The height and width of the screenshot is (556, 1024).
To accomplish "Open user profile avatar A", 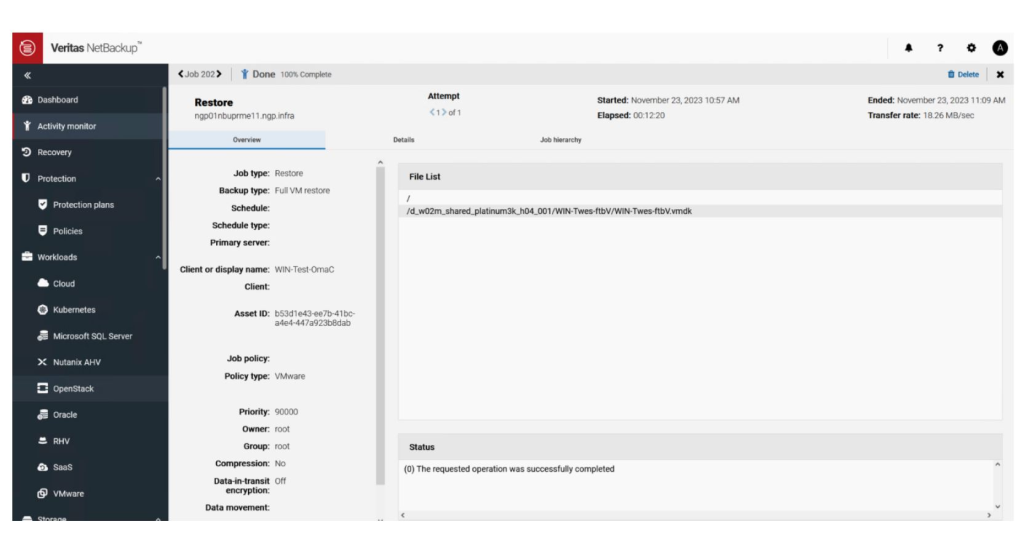I will [x=1000, y=48].
